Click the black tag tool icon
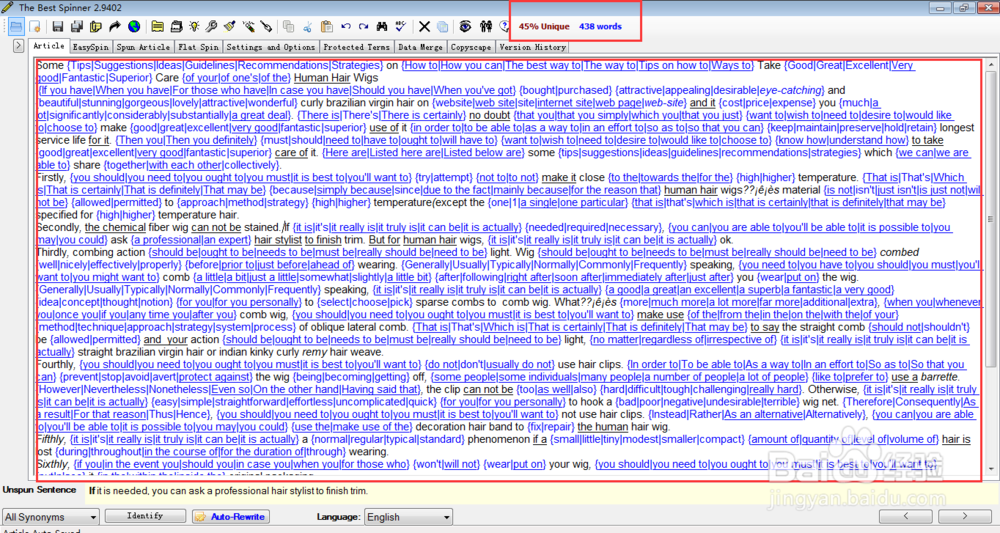 [x=266, y=27]
